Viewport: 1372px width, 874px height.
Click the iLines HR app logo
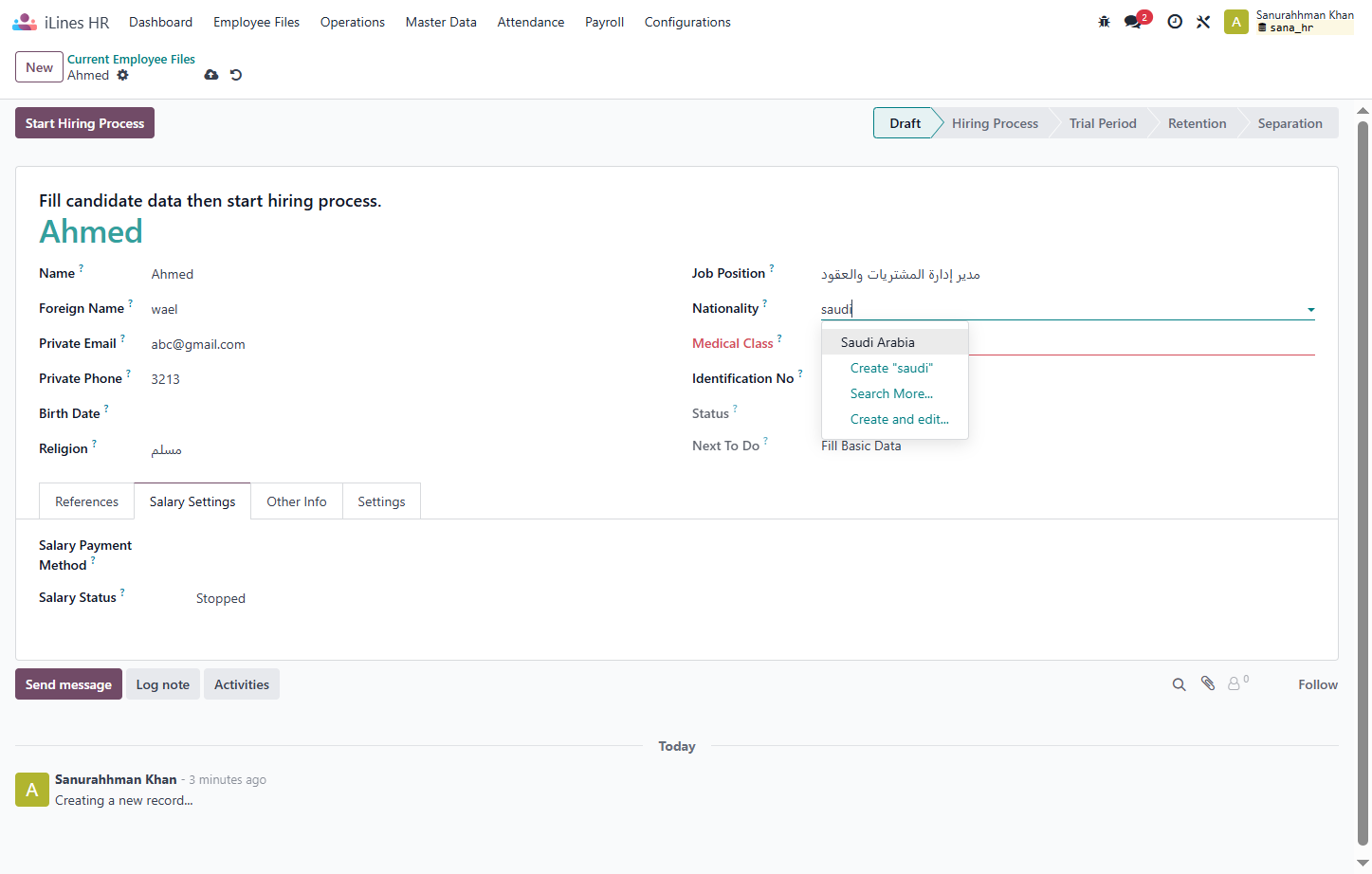coord(25,22)
